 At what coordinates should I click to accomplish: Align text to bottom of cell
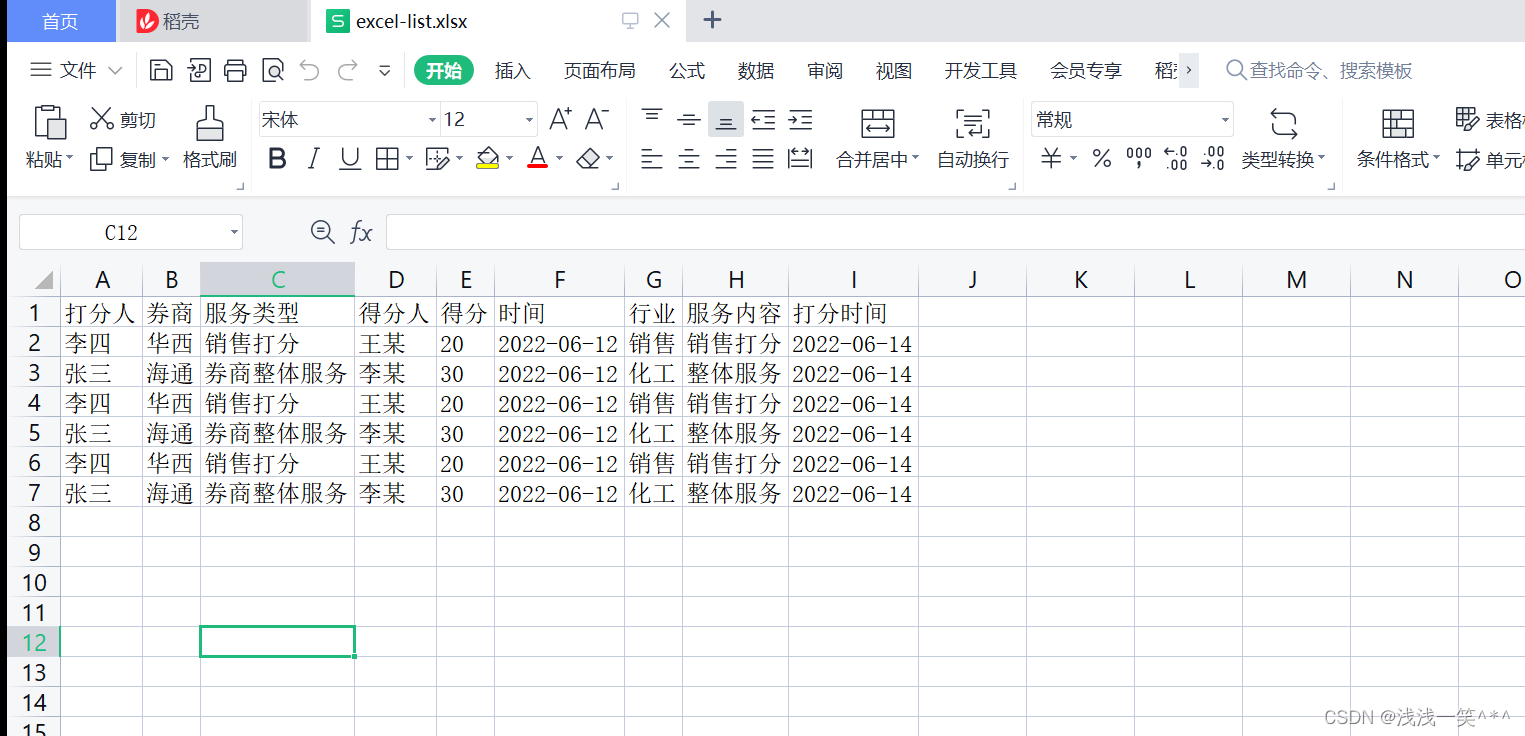[726, 119]
